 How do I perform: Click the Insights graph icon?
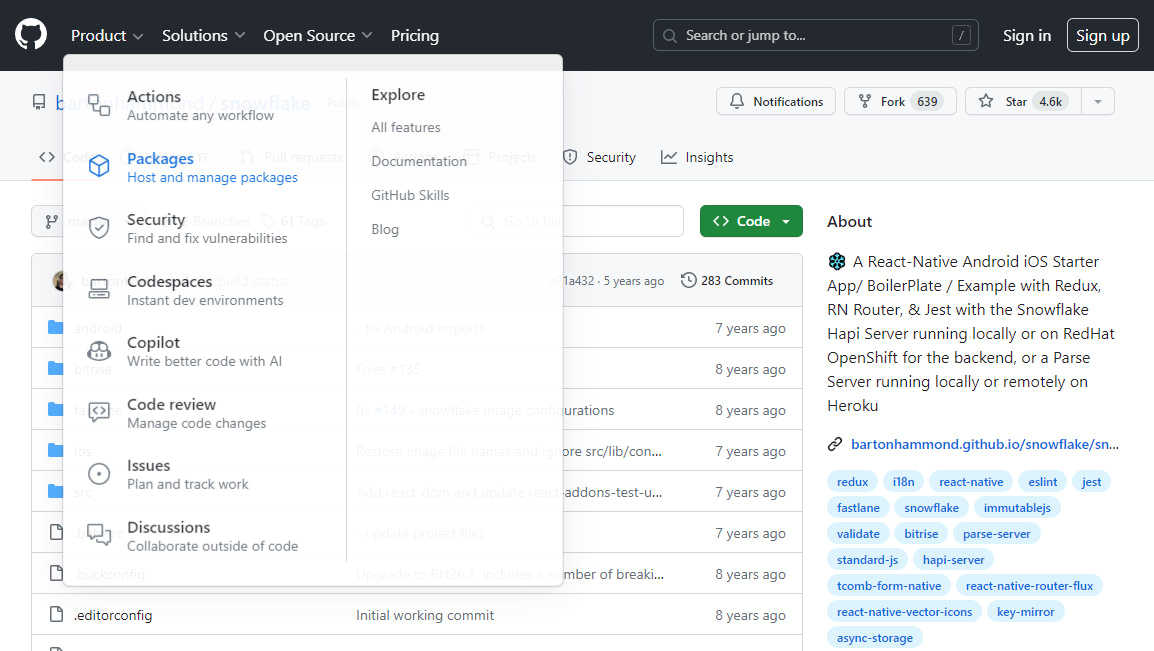668,156
